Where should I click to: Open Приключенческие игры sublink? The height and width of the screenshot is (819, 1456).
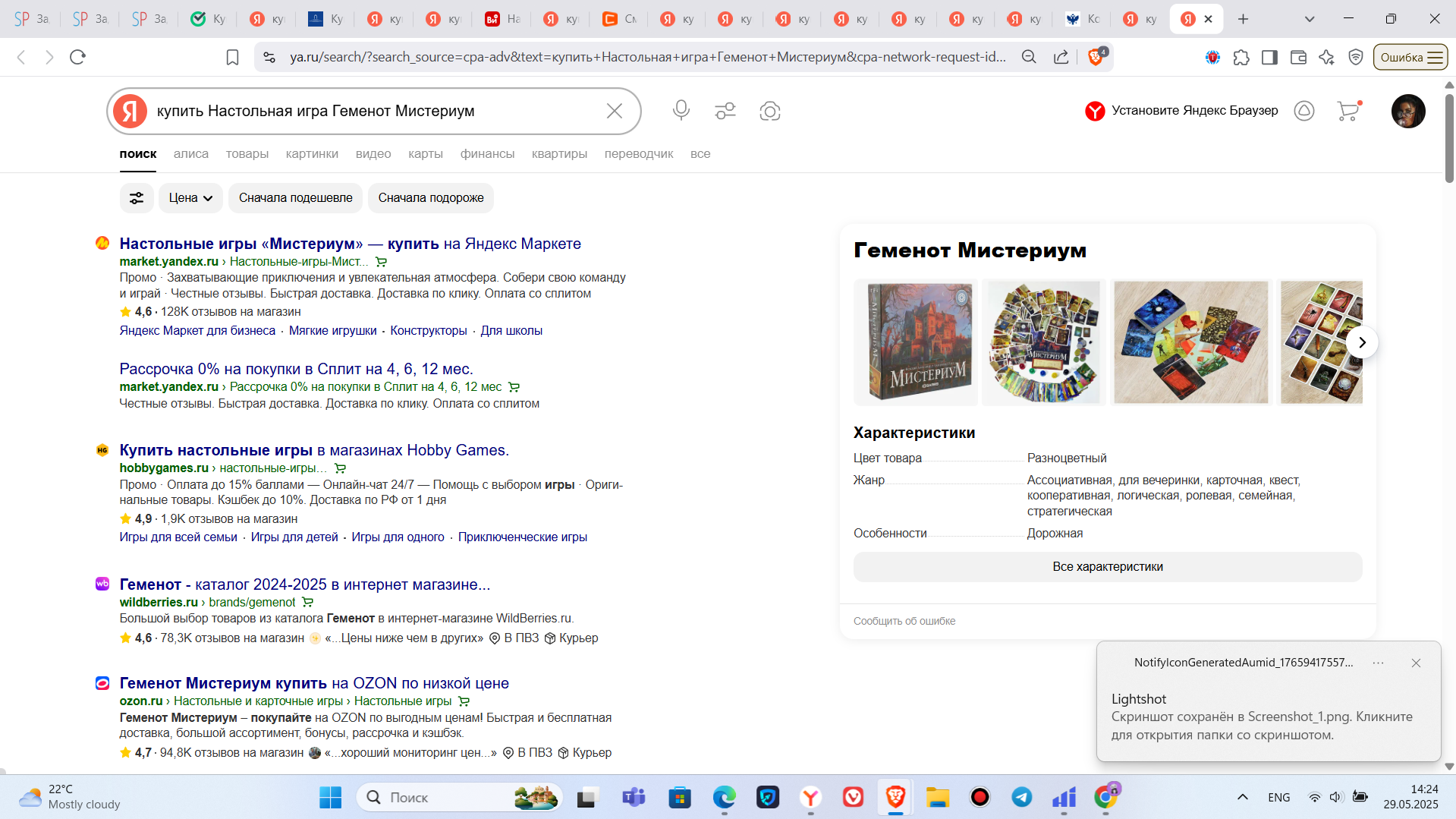[522, 537]
